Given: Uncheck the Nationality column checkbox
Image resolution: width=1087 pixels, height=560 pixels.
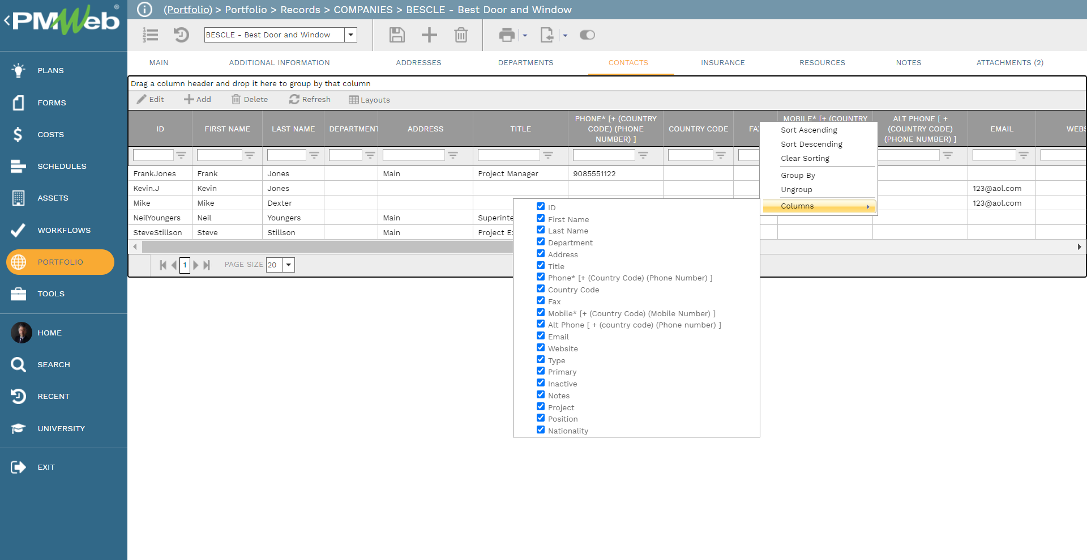Looking at the screenshot, I should [x=541, y=430].
